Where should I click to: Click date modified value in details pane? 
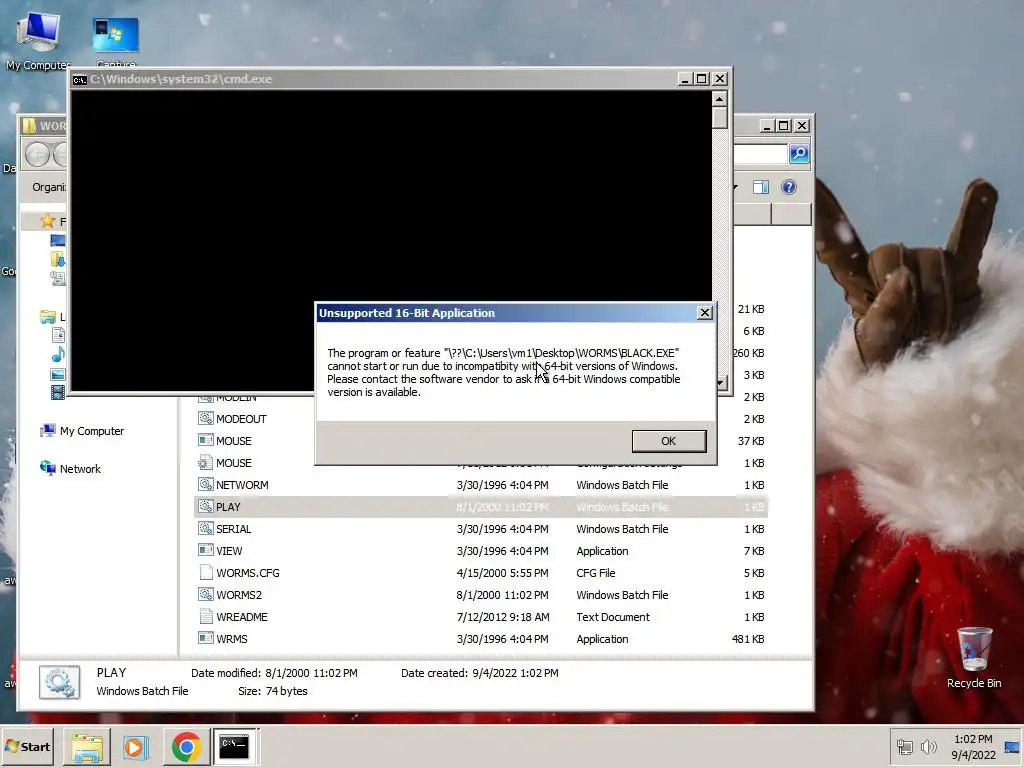tap(311, 673)
